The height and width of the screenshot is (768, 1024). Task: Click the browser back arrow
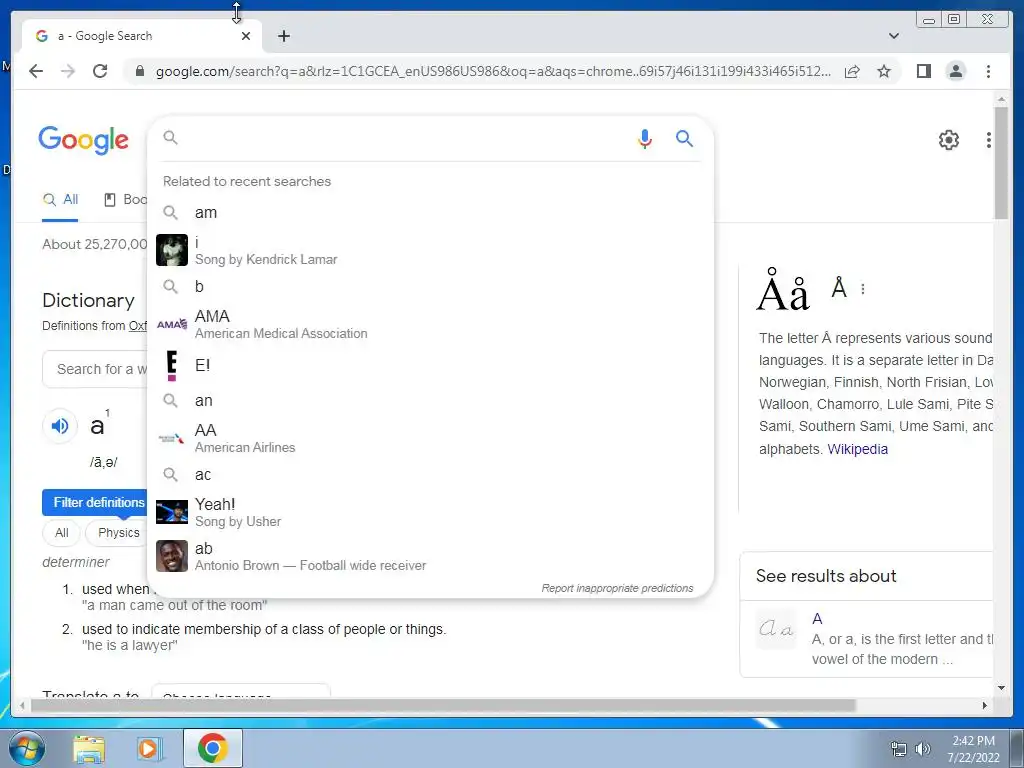(36, 71)
